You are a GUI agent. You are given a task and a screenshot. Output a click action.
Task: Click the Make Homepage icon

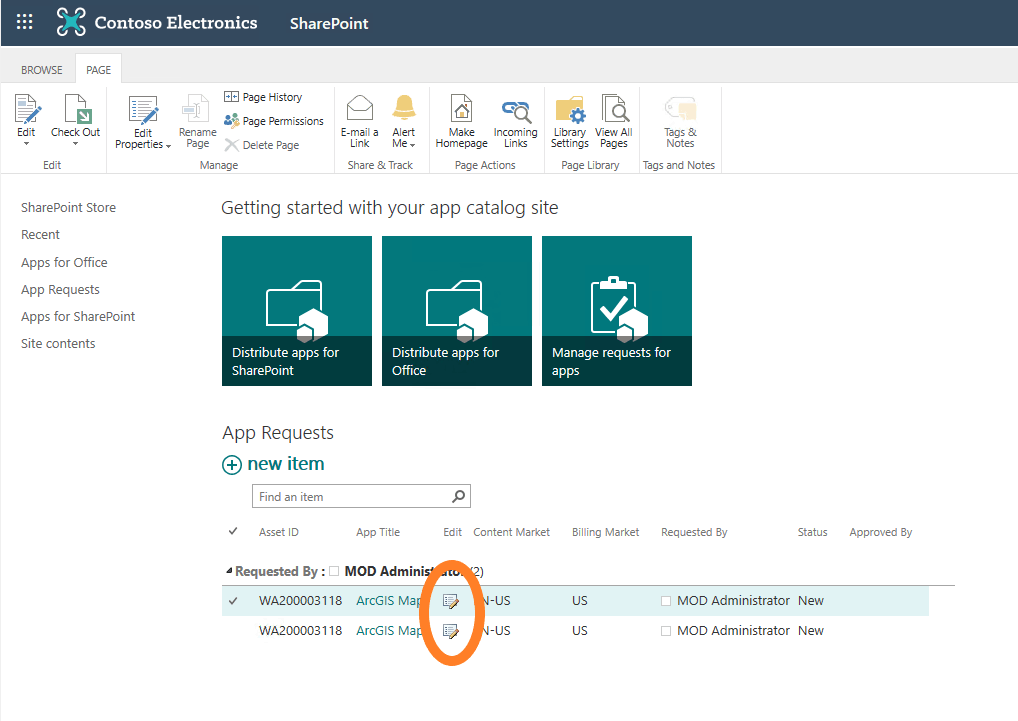[x=461, y=110]
